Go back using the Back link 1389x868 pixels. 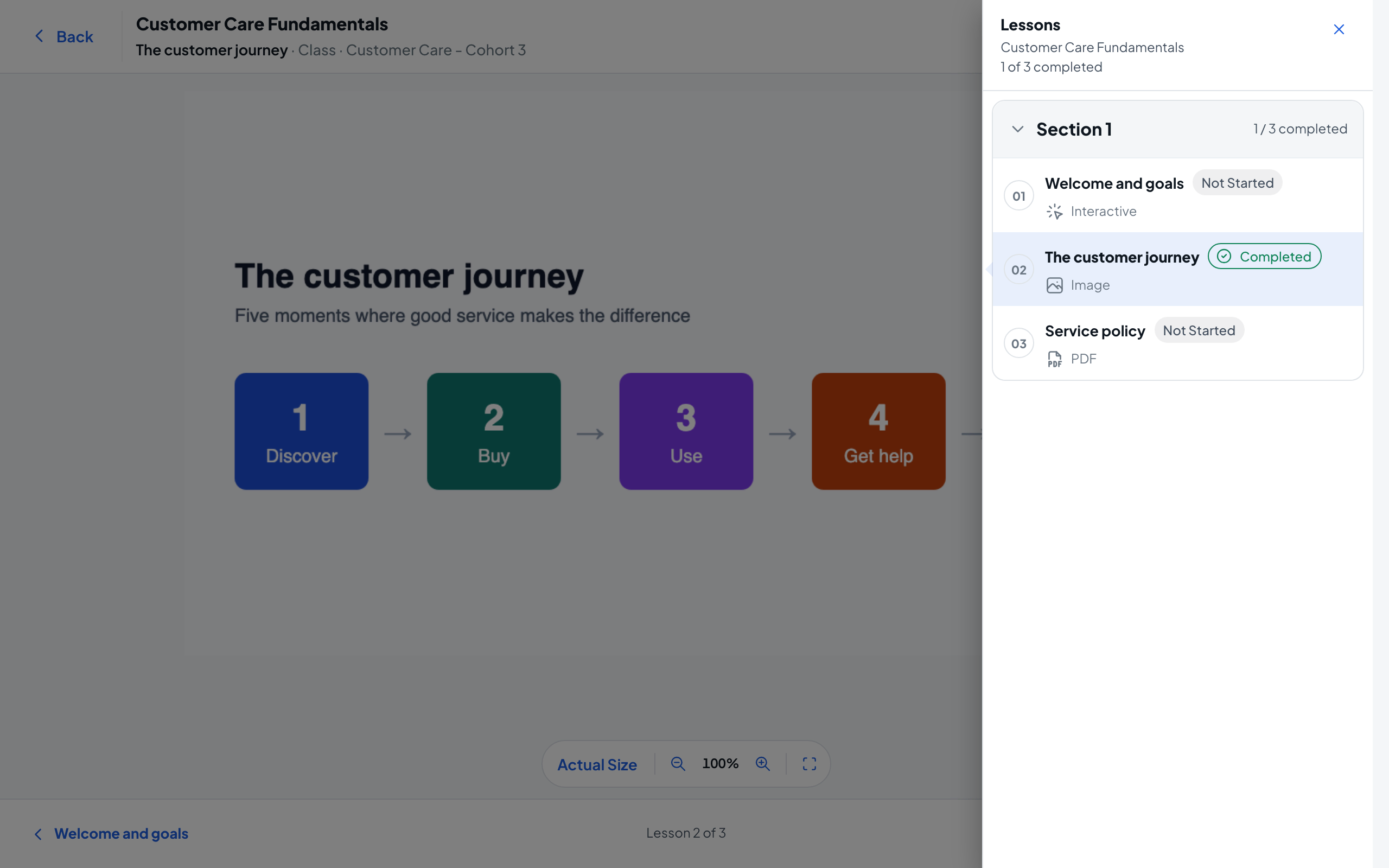[x=63, y=37]
